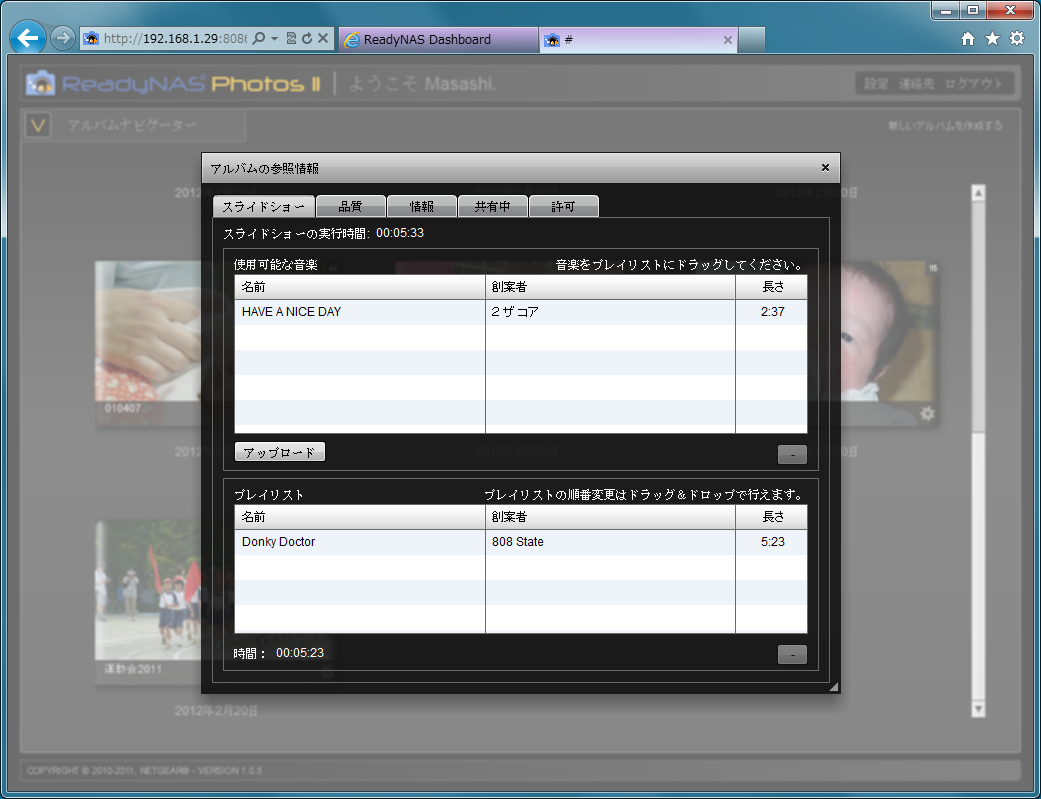Open the browser home page icon
The height and width of the screenshot is (799, 1041).
967,39
